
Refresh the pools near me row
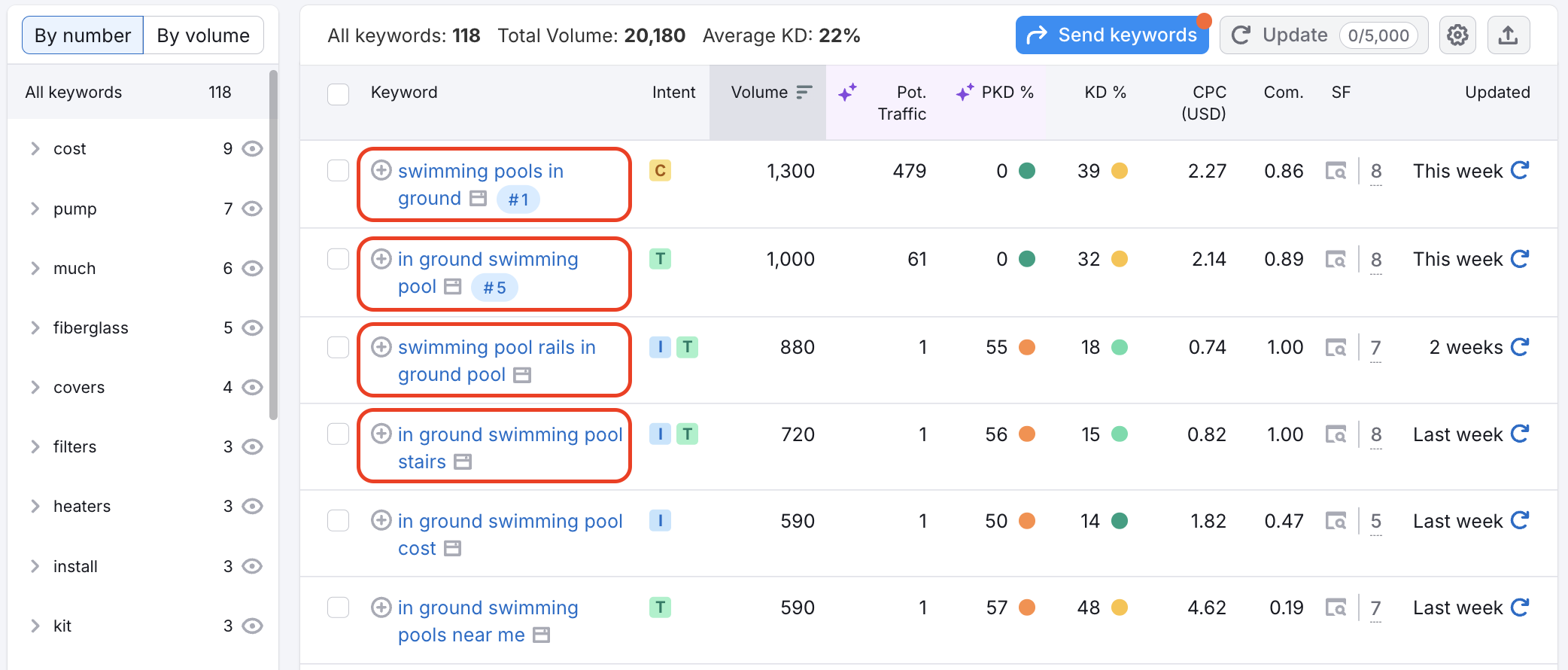(1520, 608)
